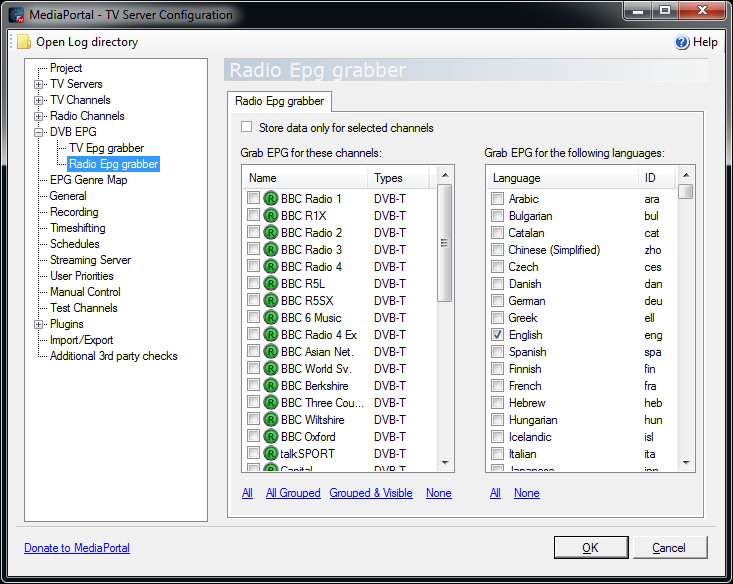Click the language list scroll down arrow

click(x=686, y=463)
